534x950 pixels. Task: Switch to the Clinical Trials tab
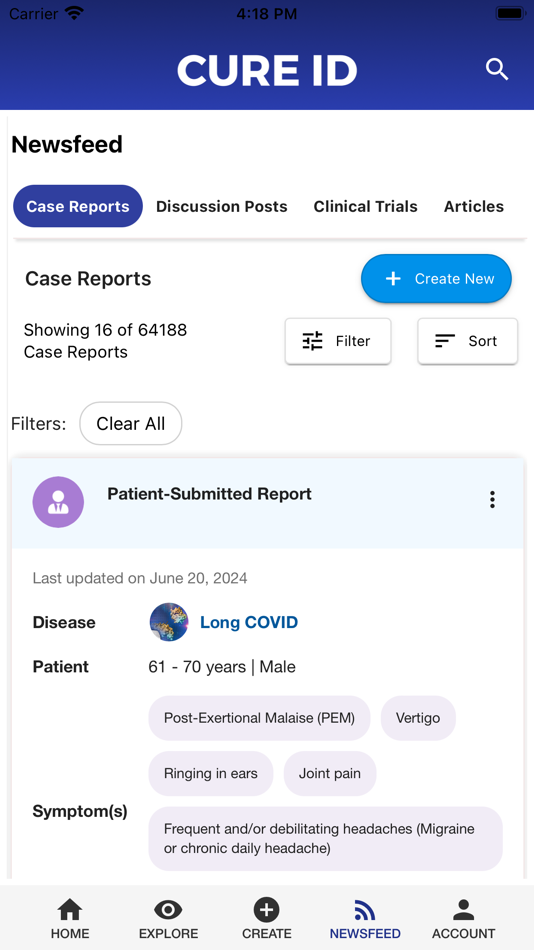pos(365,207)
